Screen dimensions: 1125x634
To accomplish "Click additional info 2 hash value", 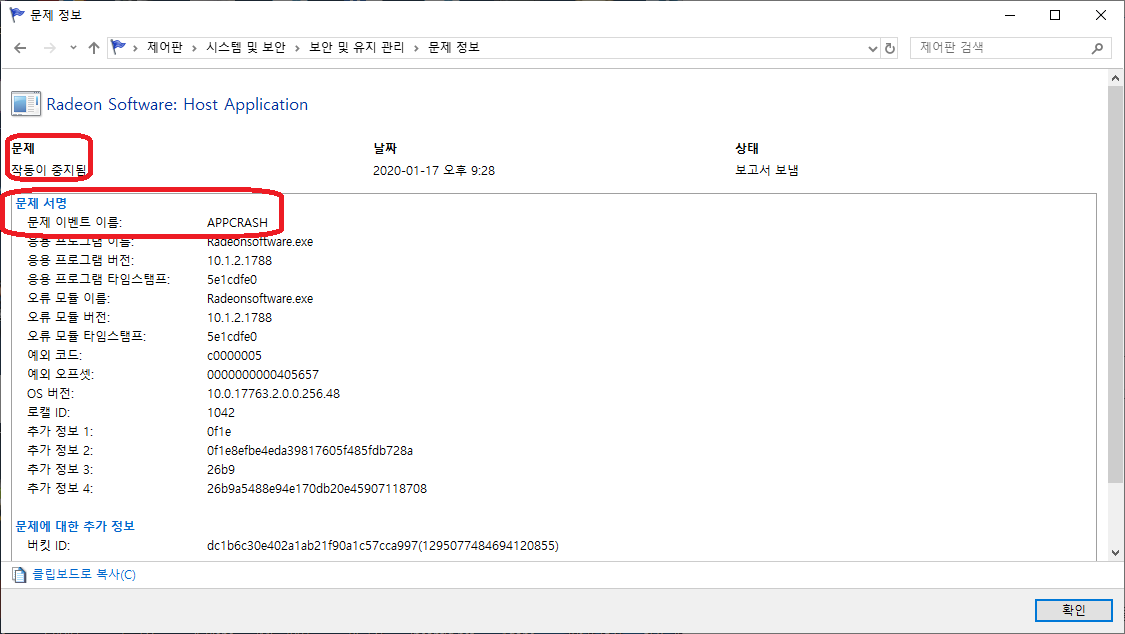I will click(310, 450).
